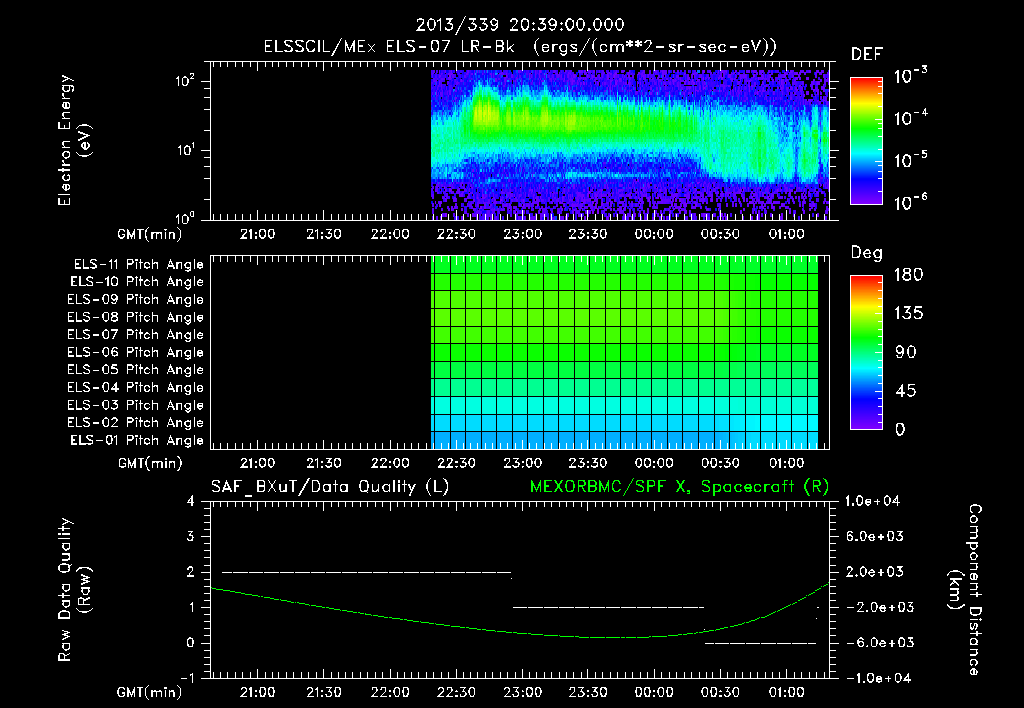Select the 'ELS-08 Pitch Angle' row label
The height and width of the screenshot is (708, 1024).
coord(136,317)
